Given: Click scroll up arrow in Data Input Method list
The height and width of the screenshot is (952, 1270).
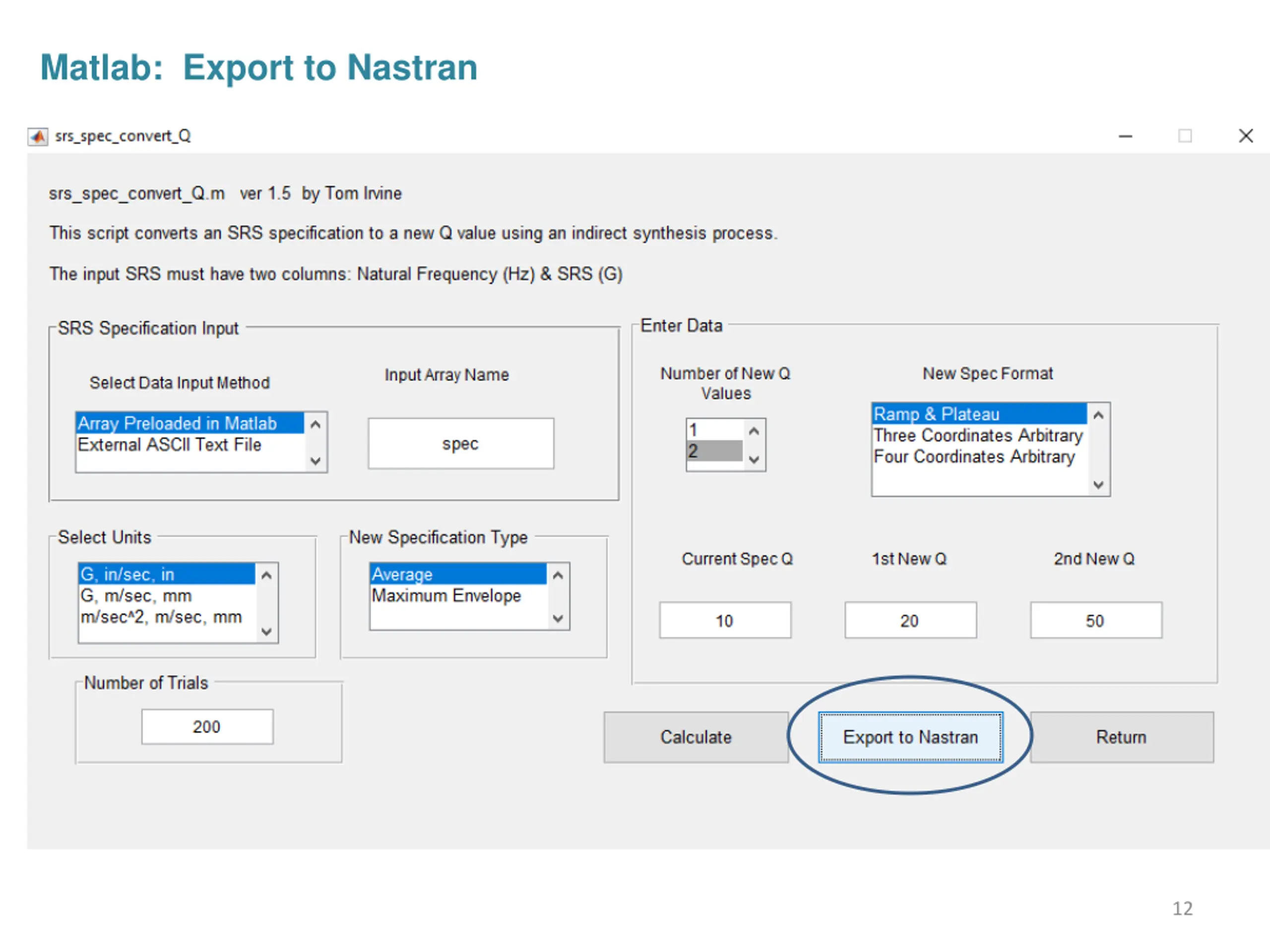Looking at the screenshot, I should coord(315,424).
